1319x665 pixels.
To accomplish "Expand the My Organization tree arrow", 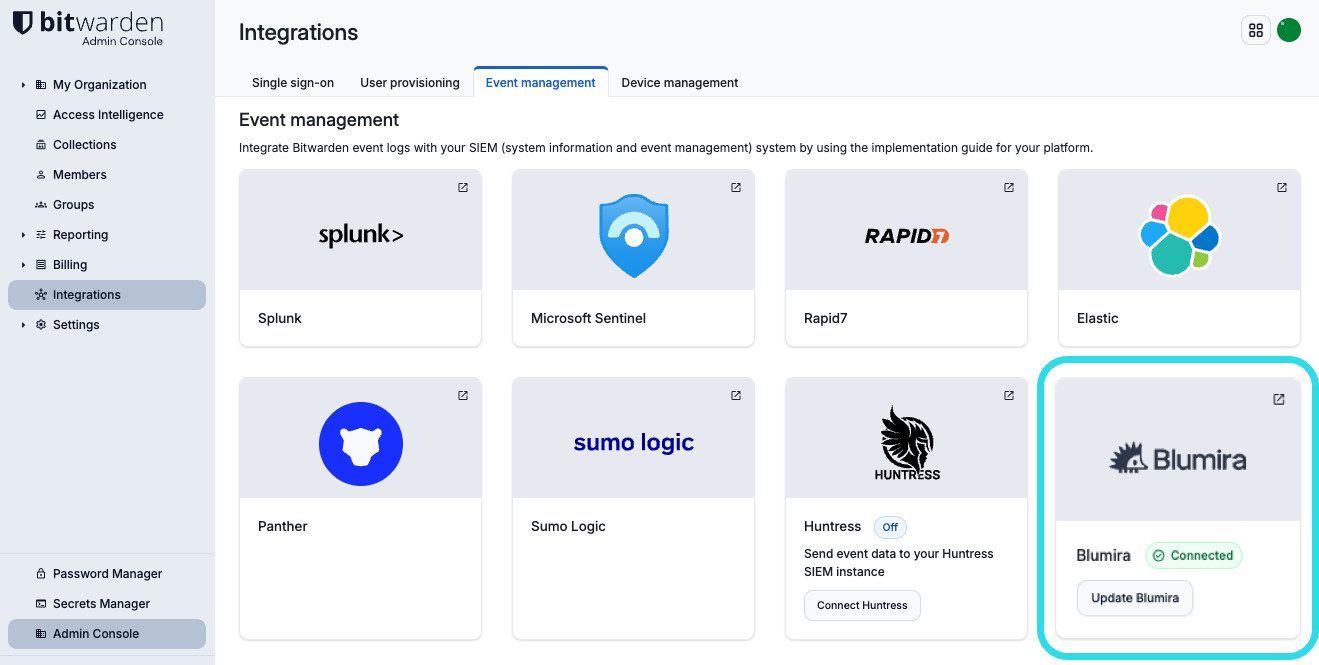I will 23,85.
